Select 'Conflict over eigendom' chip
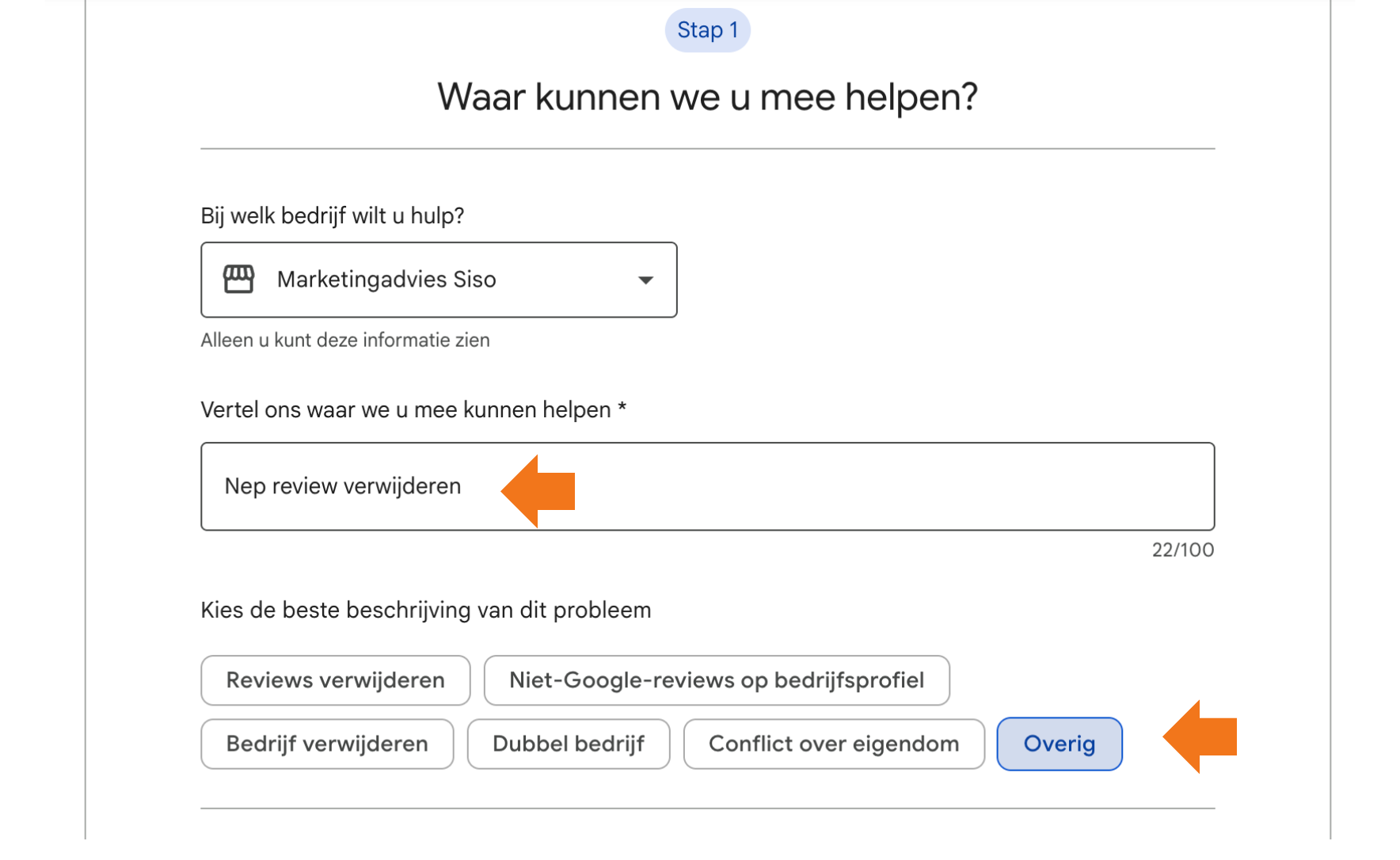Viewport: 1400px width, 860px height. coord(833,744)
